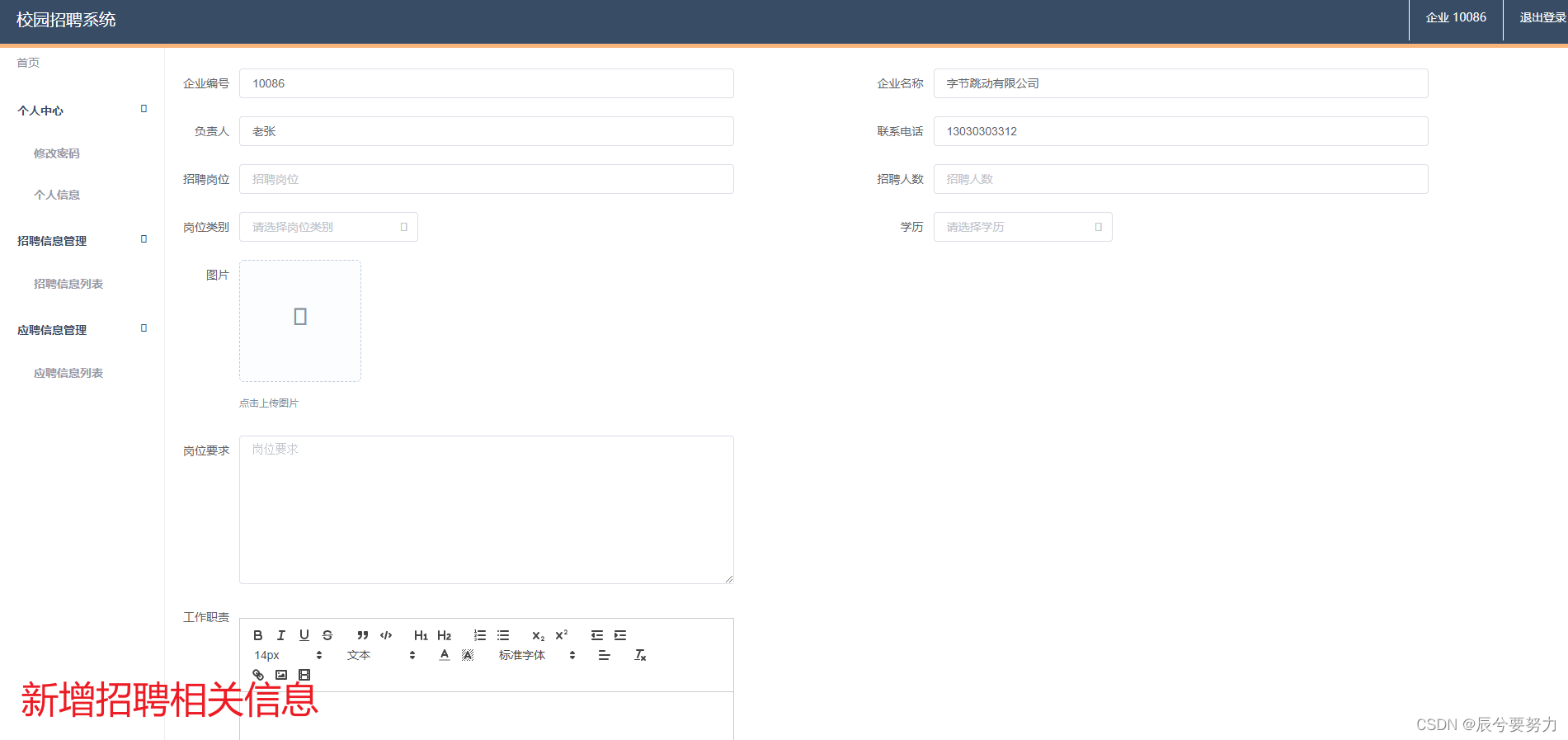The height and width of the screenshot is (740, 1568).
Task: Focus the 负责人 input field
Action: tap(487, 131)
